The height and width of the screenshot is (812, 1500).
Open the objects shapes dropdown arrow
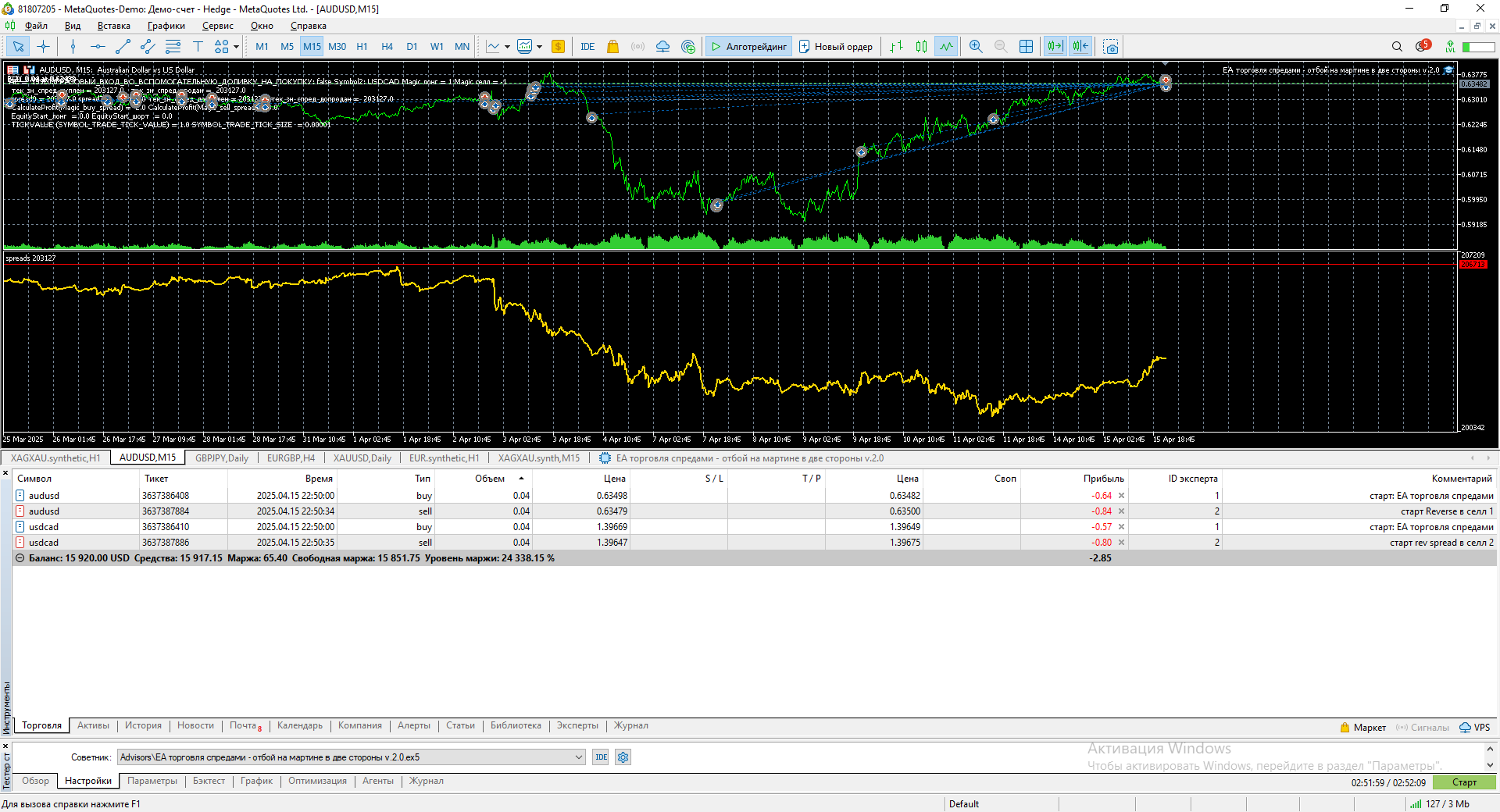(236, 47)
